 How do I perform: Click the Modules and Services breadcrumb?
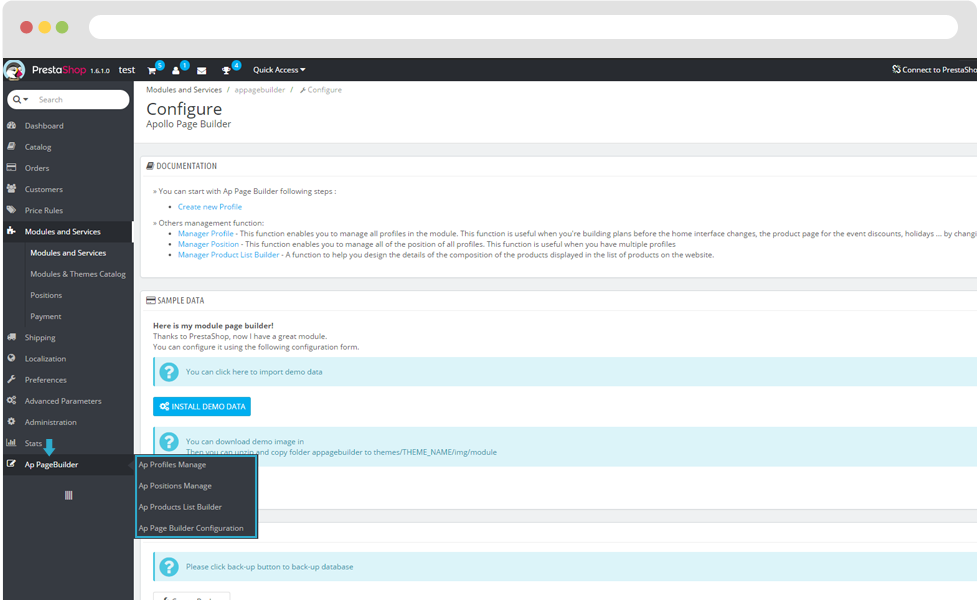(184, 90)
